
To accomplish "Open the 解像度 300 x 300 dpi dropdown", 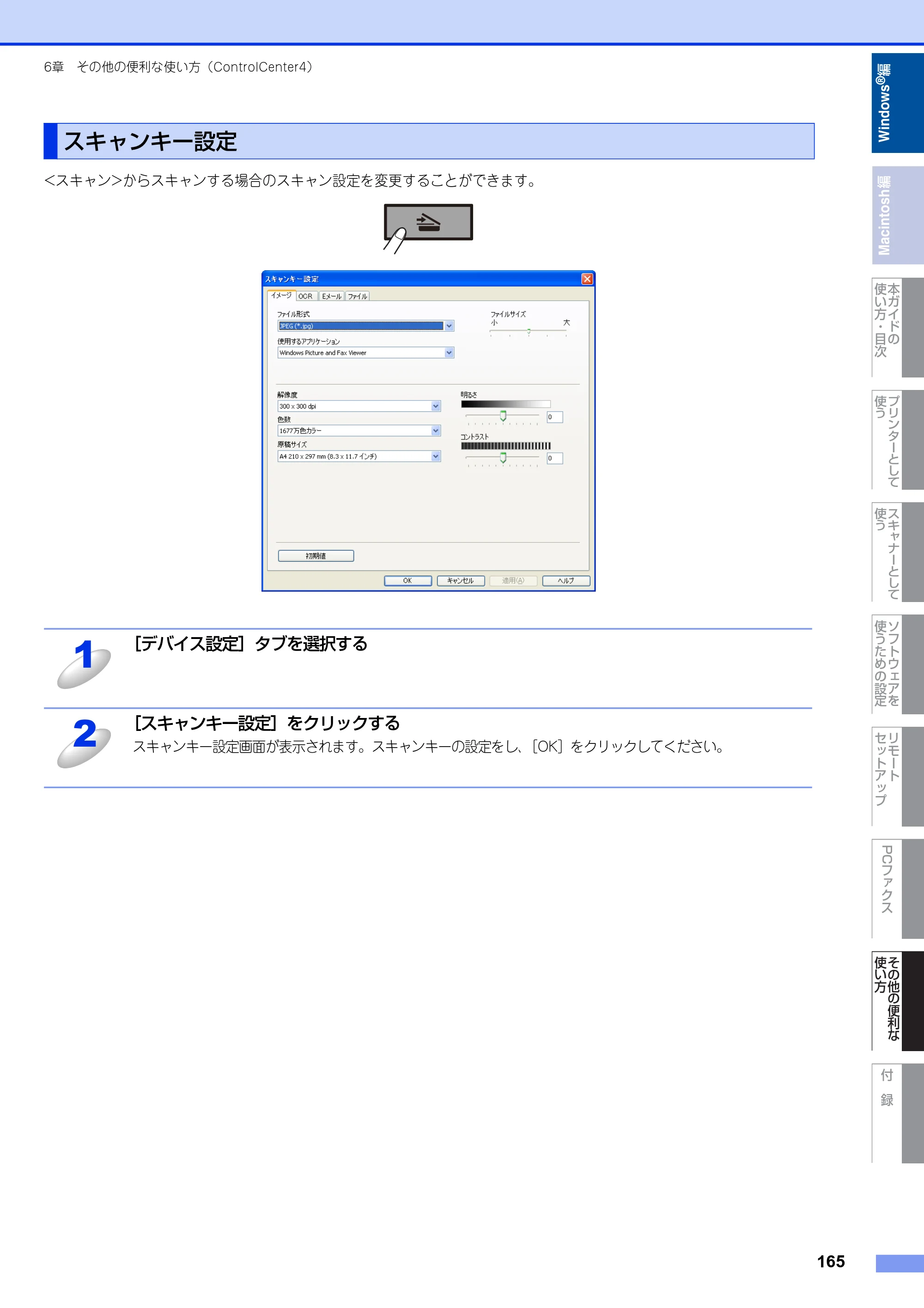I will click(x=359, y=406).
